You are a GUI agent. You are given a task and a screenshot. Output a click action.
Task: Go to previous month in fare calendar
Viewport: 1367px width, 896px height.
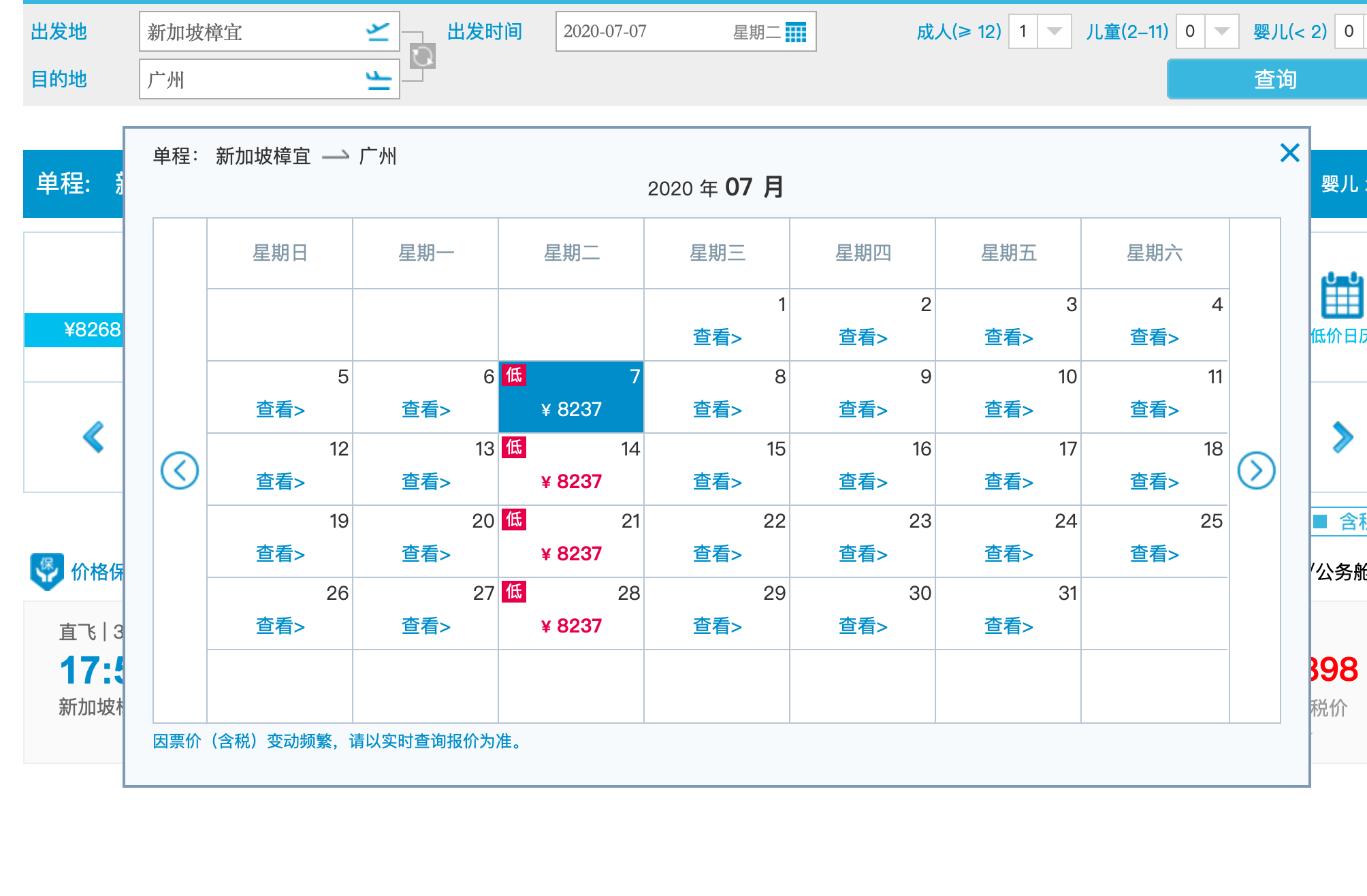pyautogui.click(x=180, y=470)
